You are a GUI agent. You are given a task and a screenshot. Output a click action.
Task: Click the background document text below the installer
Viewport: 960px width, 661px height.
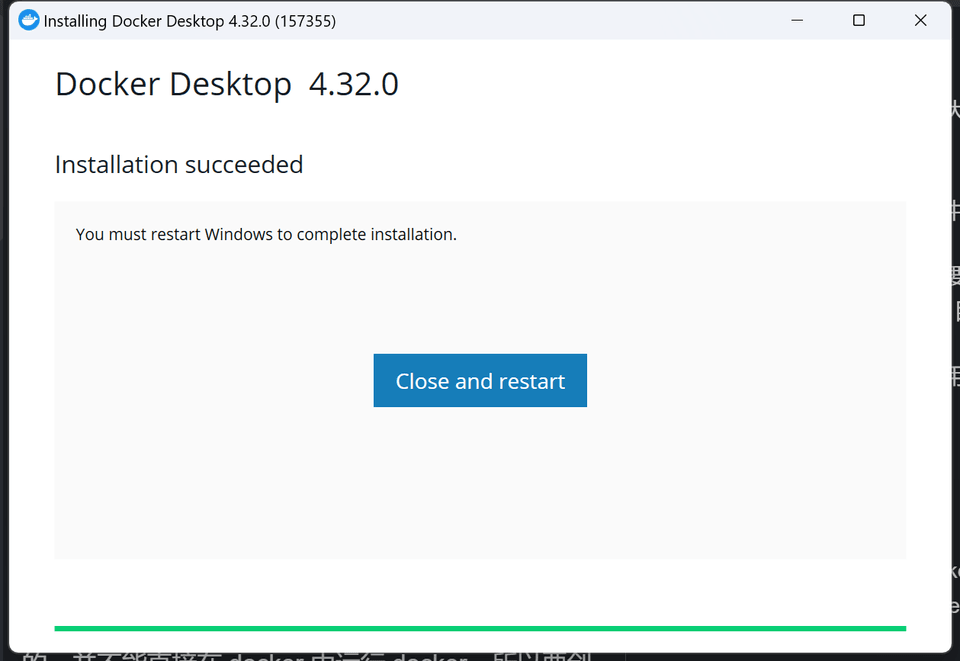300,656
